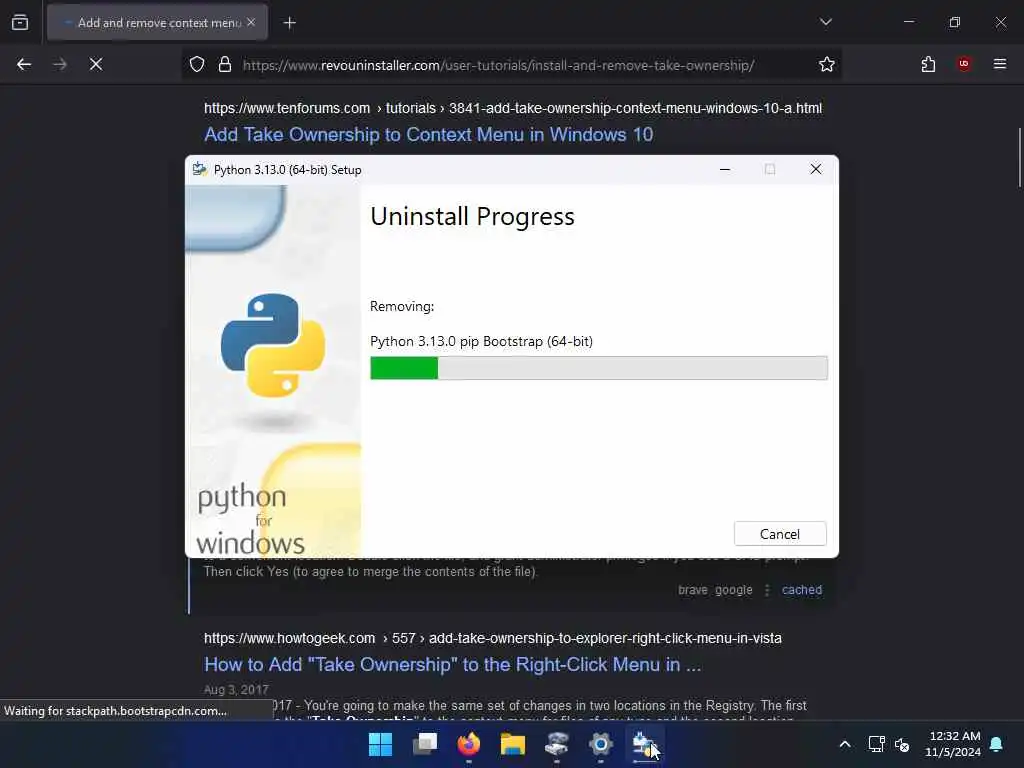This screenshot has height=768, width=1024.
Task: Switch to the Python Setup taskbar icon
Action: click(x=645, y=744)
